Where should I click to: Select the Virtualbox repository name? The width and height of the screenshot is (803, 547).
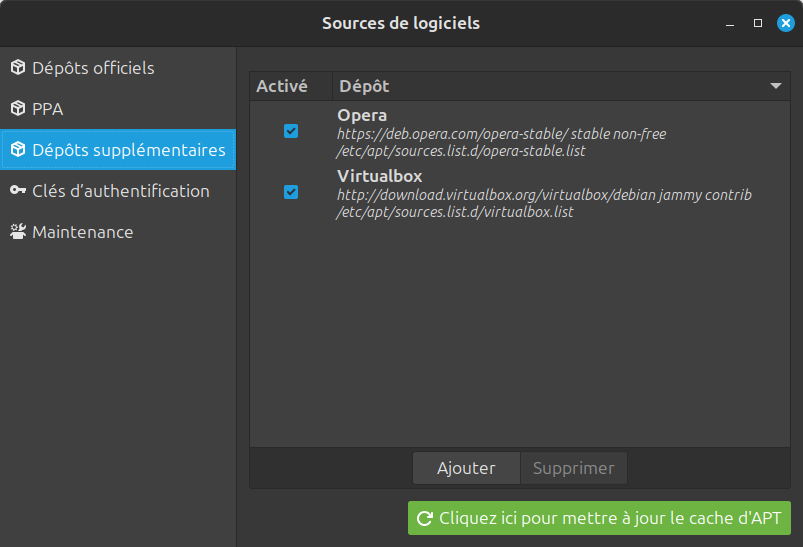(379, 176)
